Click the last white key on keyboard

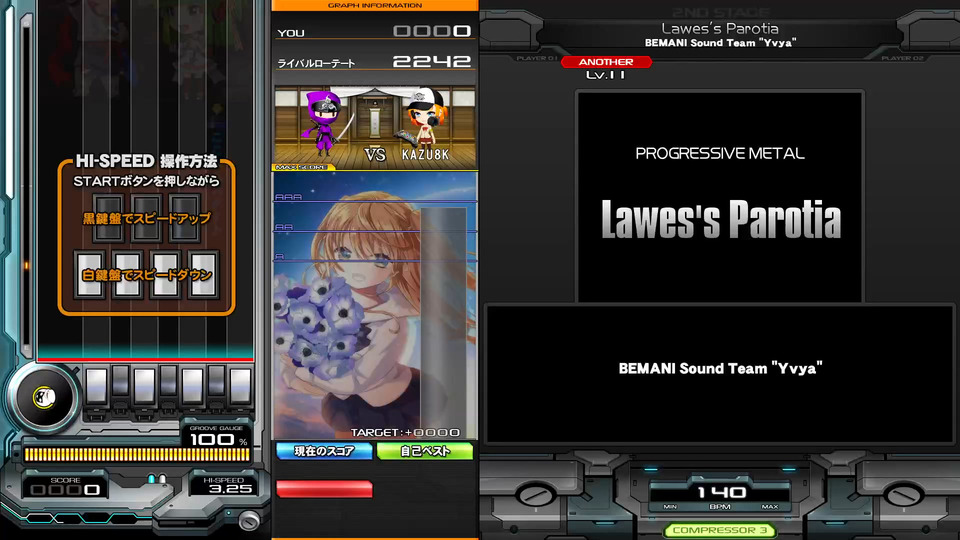[x=240, y=386]
